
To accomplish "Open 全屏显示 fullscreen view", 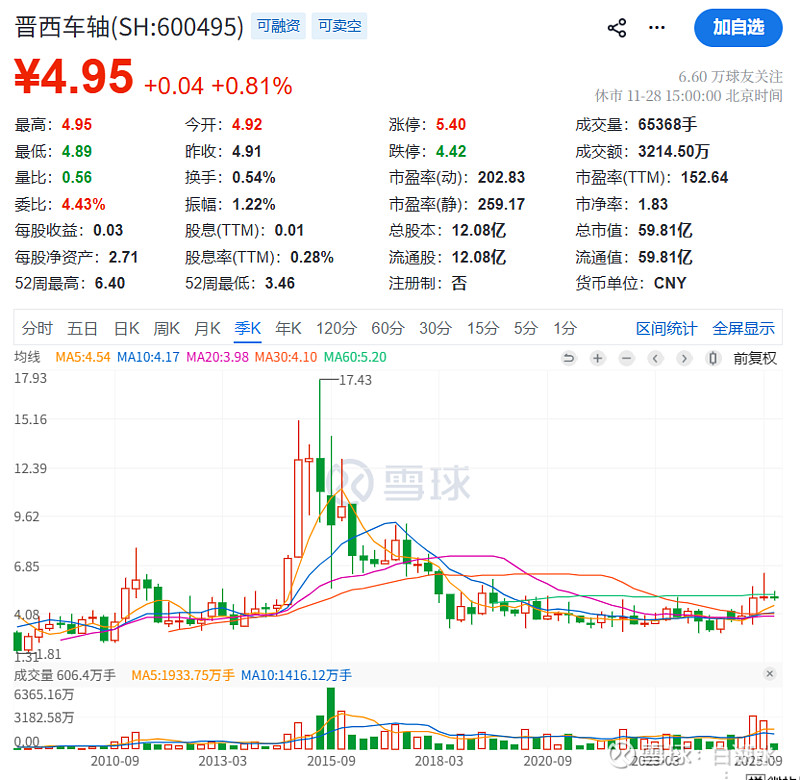I will coord(743,329).
